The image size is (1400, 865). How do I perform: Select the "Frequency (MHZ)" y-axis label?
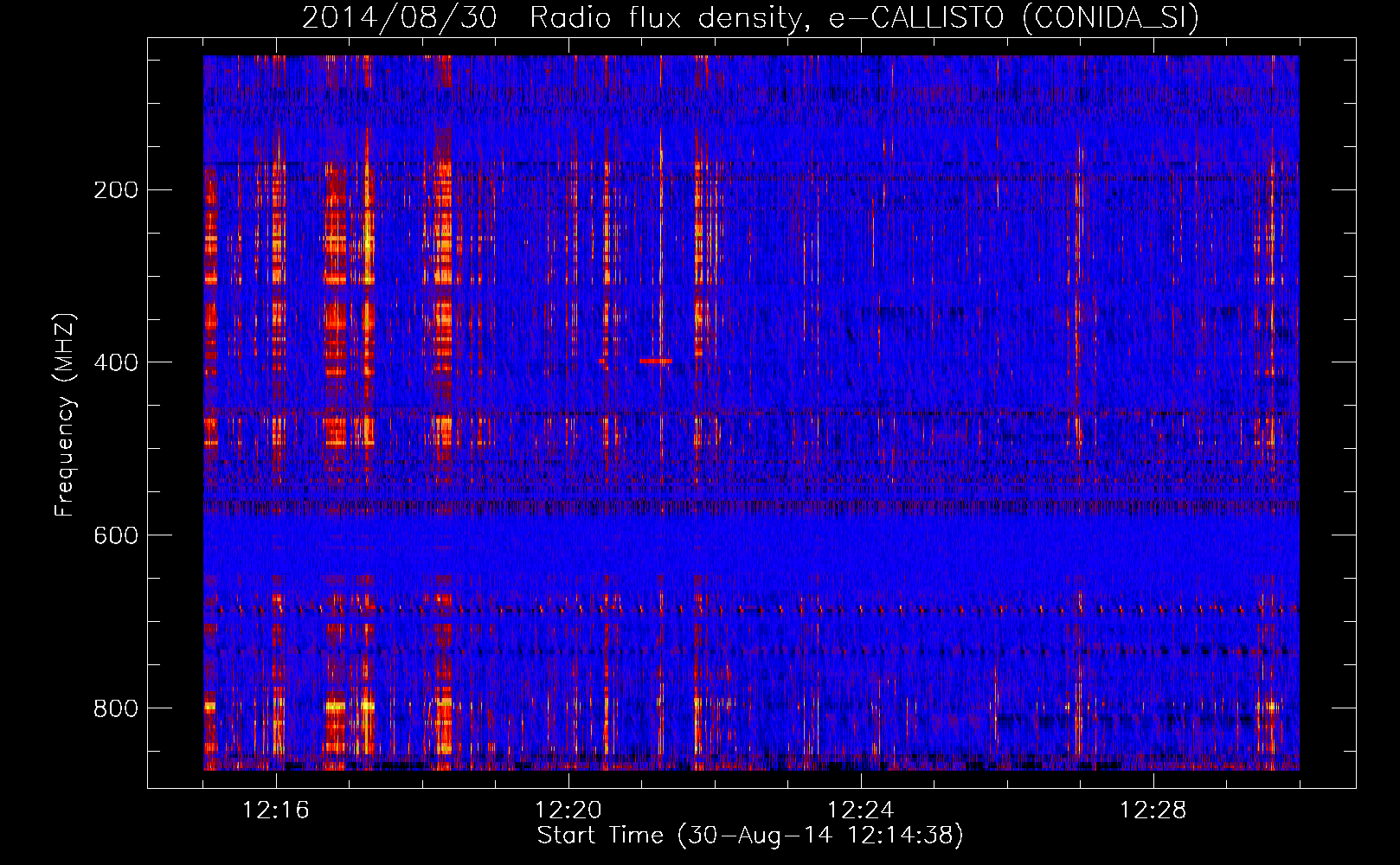click(65, 414)
